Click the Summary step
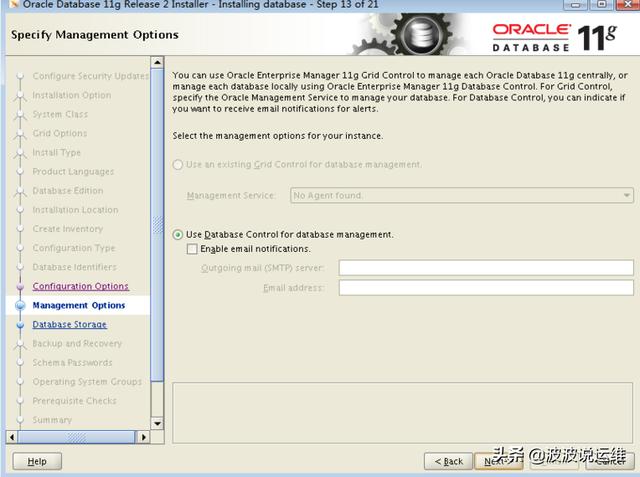The image size is (640, 477). [52, 420]
